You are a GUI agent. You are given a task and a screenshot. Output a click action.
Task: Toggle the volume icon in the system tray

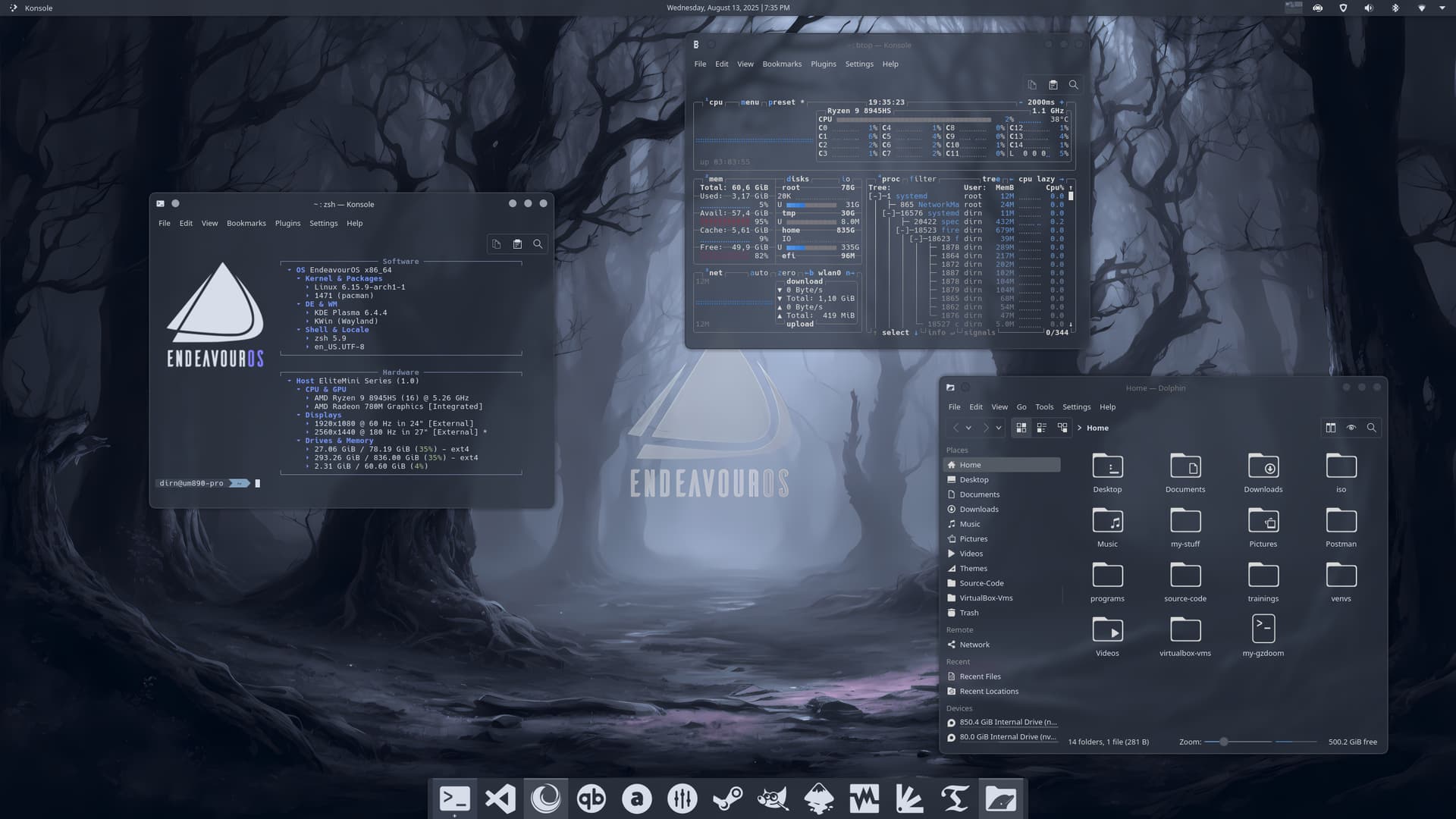pyautogui.click(x=1368, y=8)
